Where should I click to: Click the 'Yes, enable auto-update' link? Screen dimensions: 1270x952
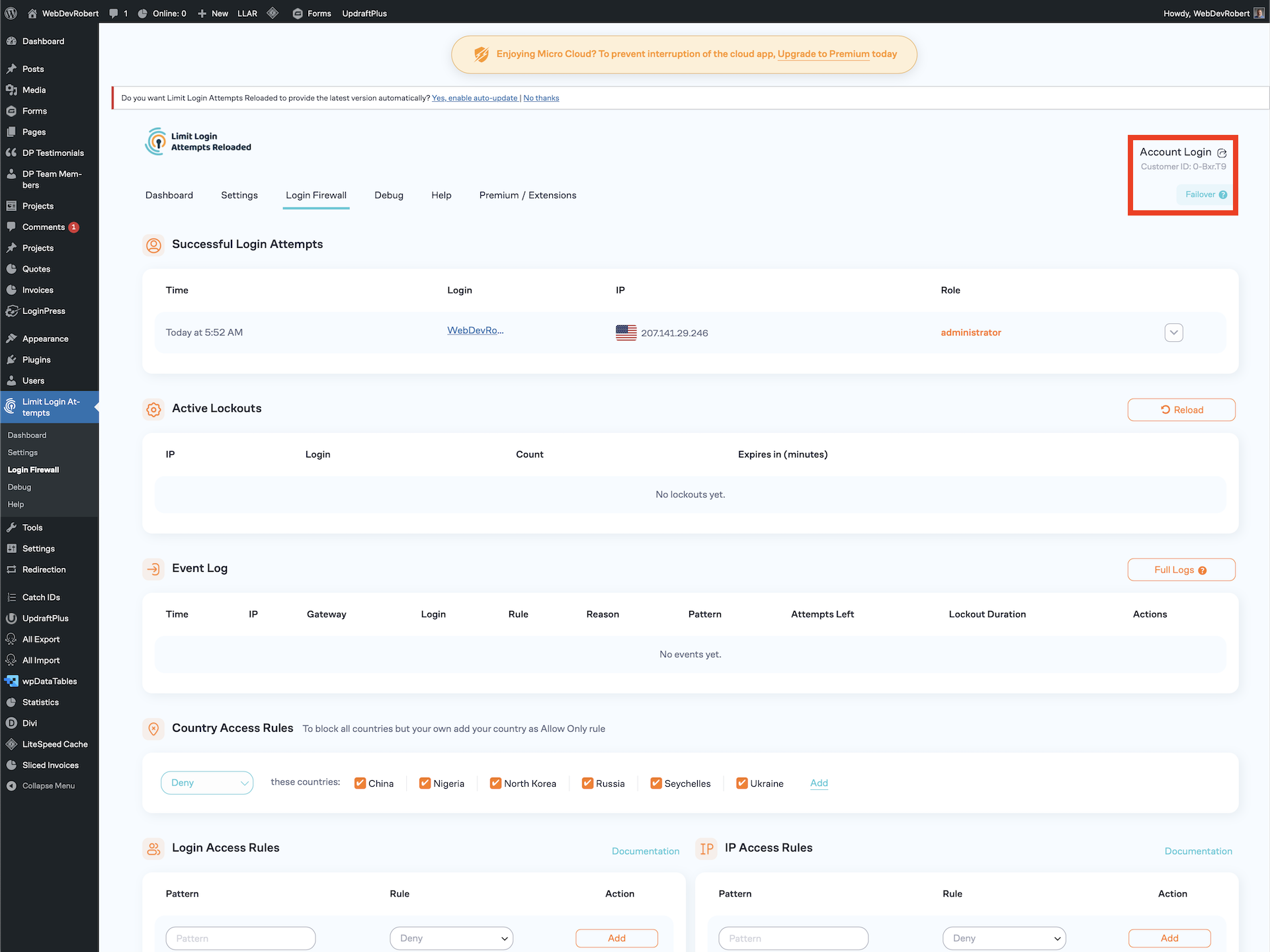(x=474, y=98)
